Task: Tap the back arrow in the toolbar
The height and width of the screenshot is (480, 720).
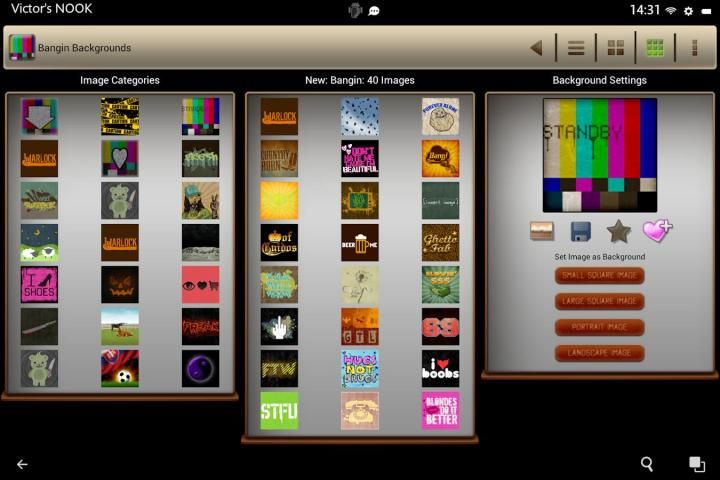Action: click(x=536, y=47)
